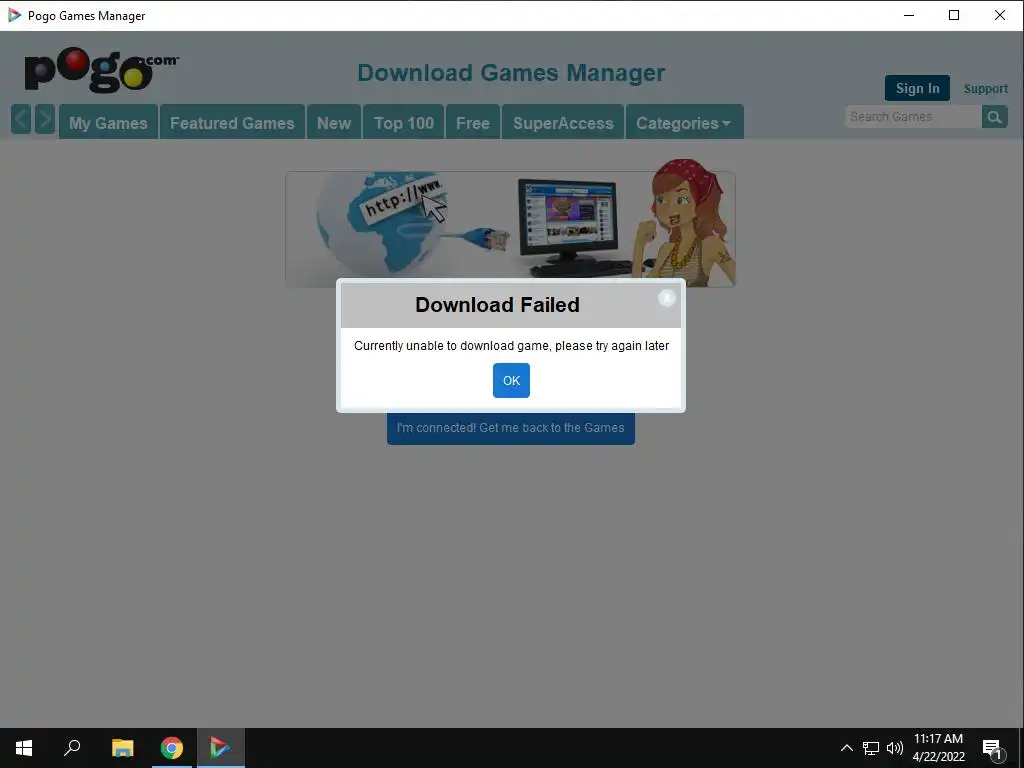Screen dimensions: 1024x768
Task: Click the Pogo title bar app icon
Action: 14,15
